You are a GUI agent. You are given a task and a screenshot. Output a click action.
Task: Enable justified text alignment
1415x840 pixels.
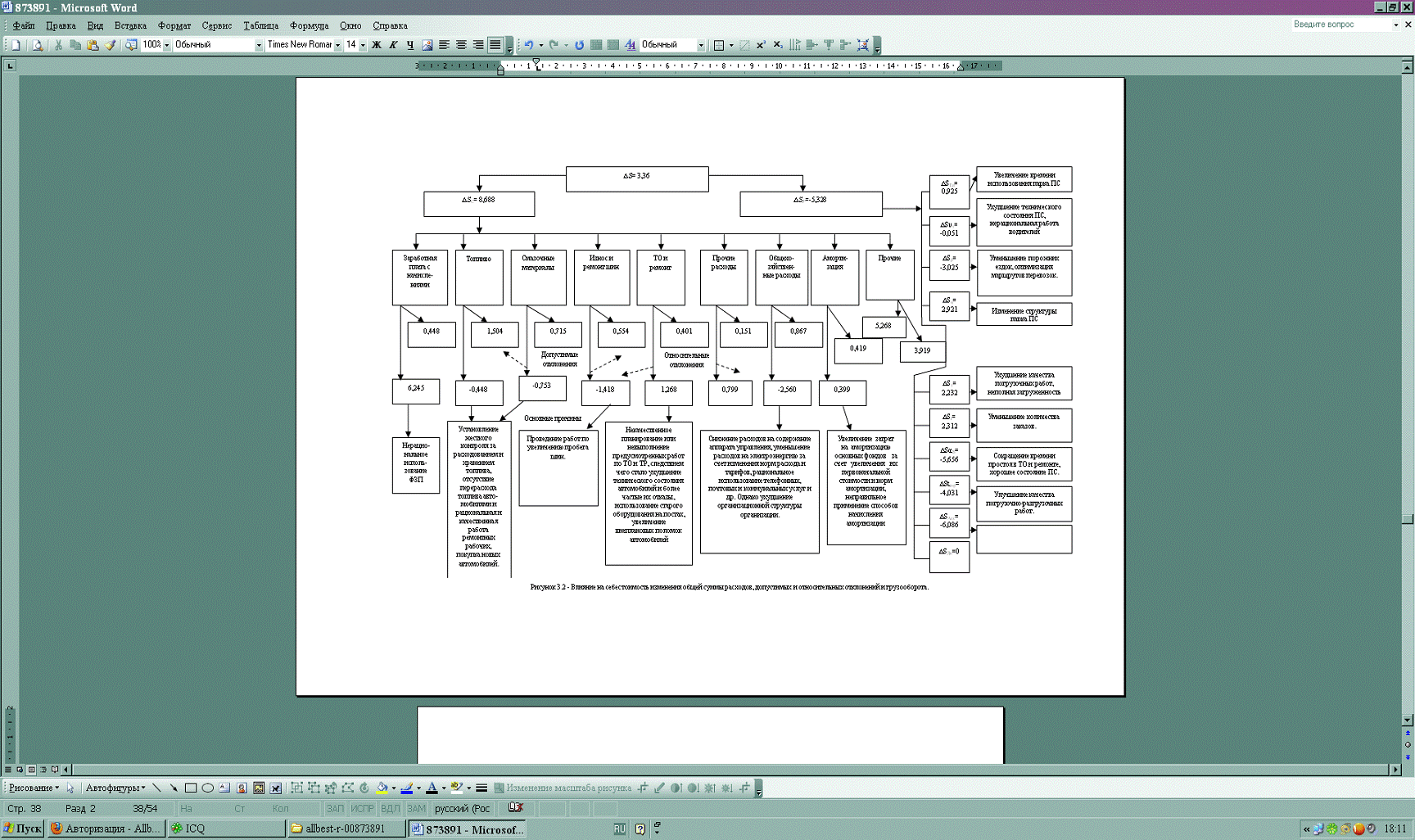[495, 45]
